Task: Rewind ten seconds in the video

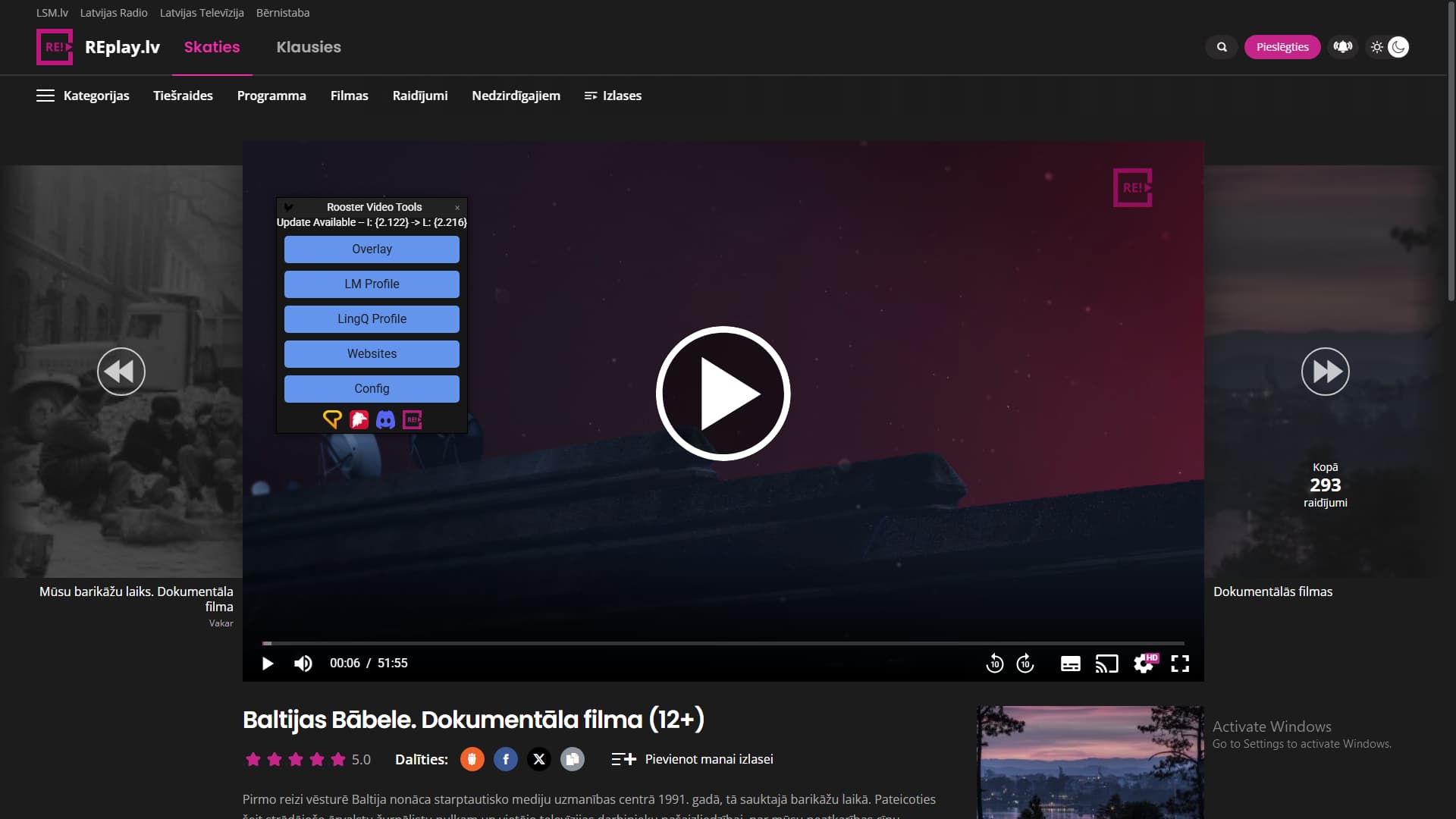Action: [x=994, y=664]
